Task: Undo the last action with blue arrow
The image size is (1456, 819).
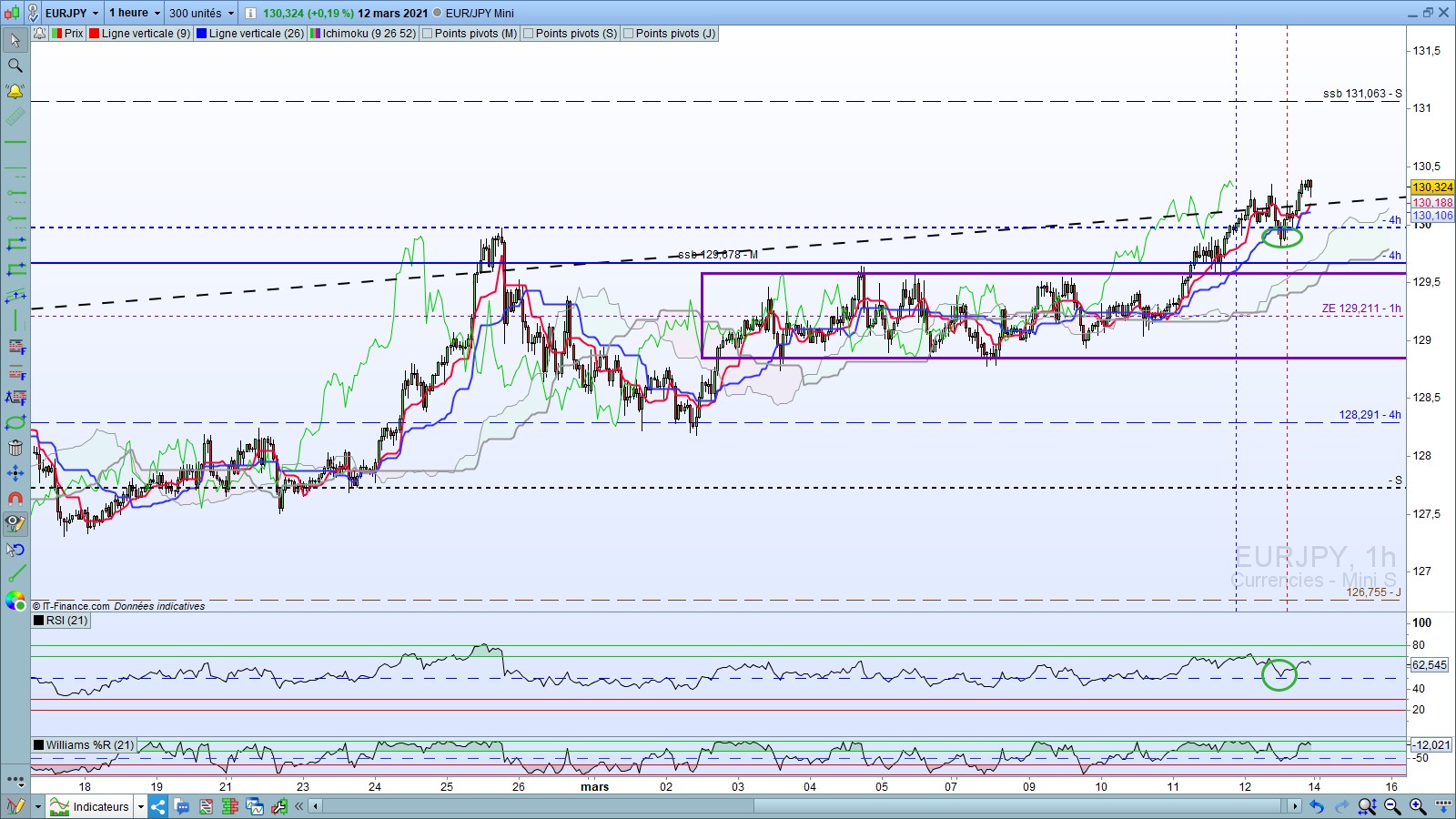Action: tap(1317, 806)
